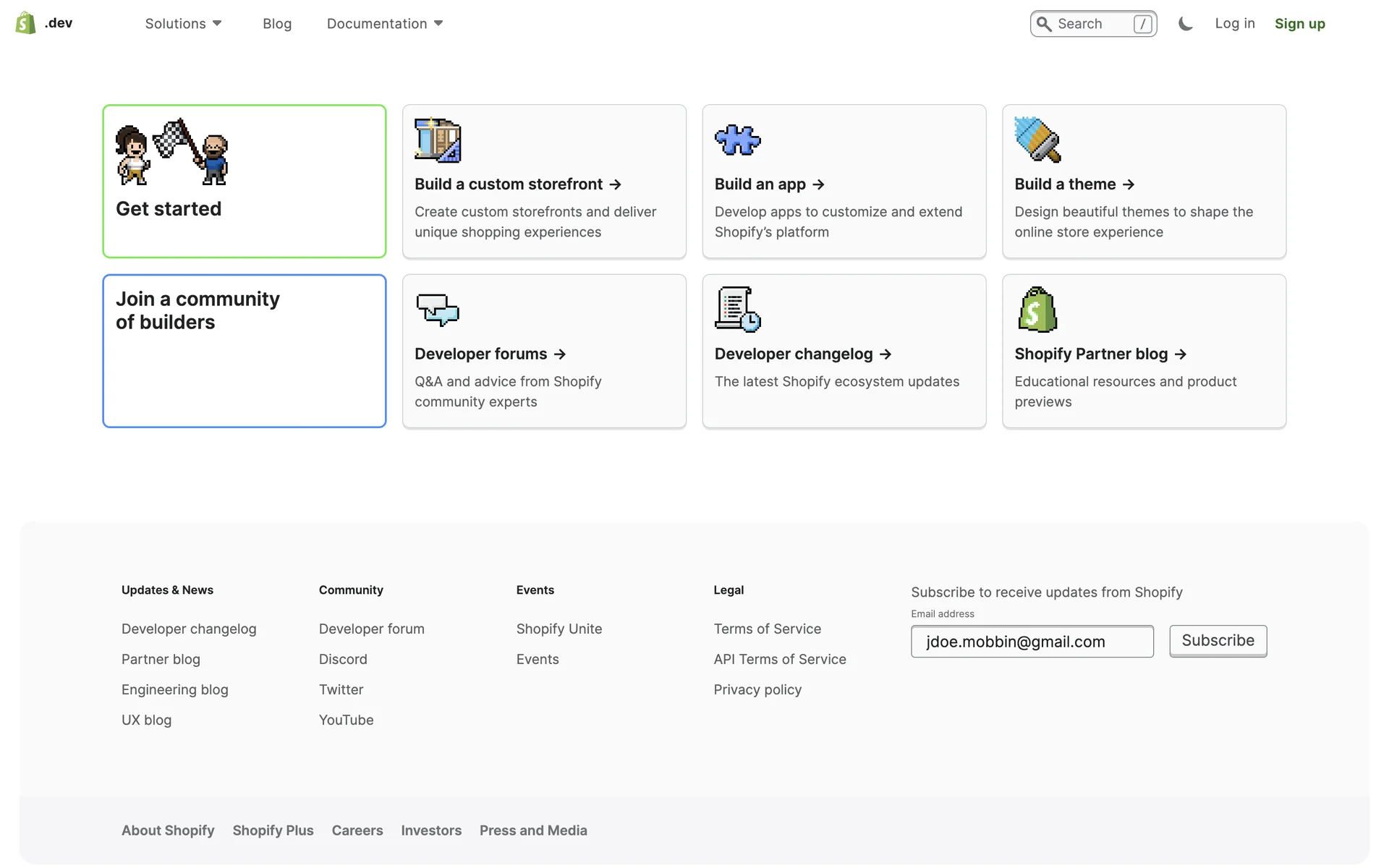Click the Shopify bag logo
Screen dimensions: 1389x868
26,23
